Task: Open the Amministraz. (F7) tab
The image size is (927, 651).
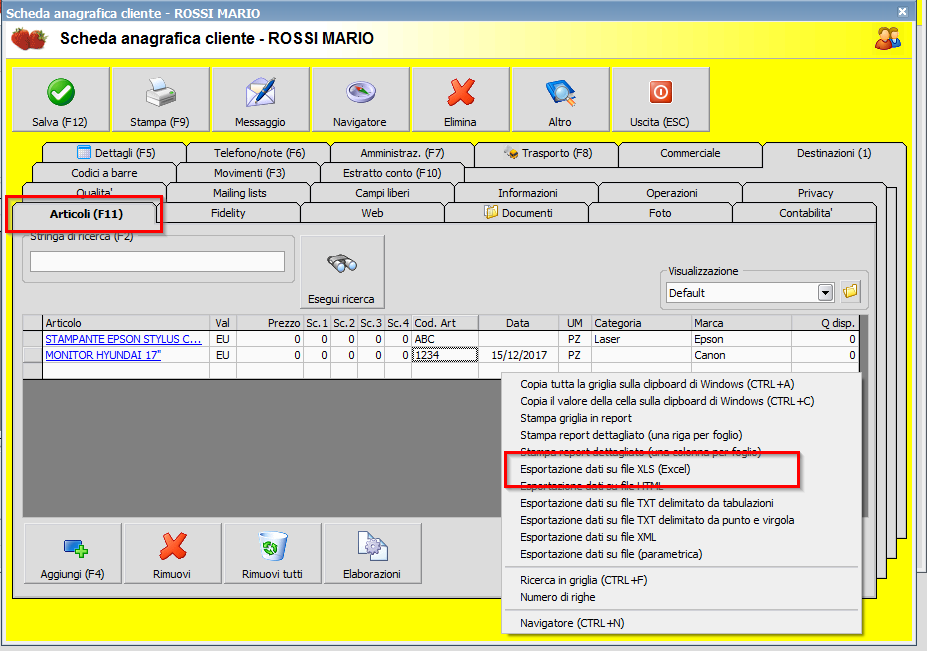Action: coord(402,153)
